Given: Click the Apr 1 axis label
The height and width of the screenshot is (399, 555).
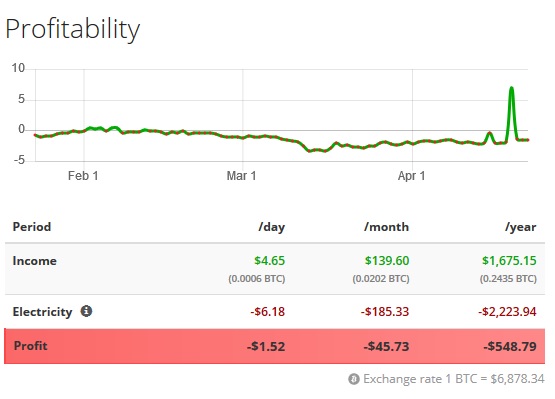Looking at the screenshot, I should [411, 176].
